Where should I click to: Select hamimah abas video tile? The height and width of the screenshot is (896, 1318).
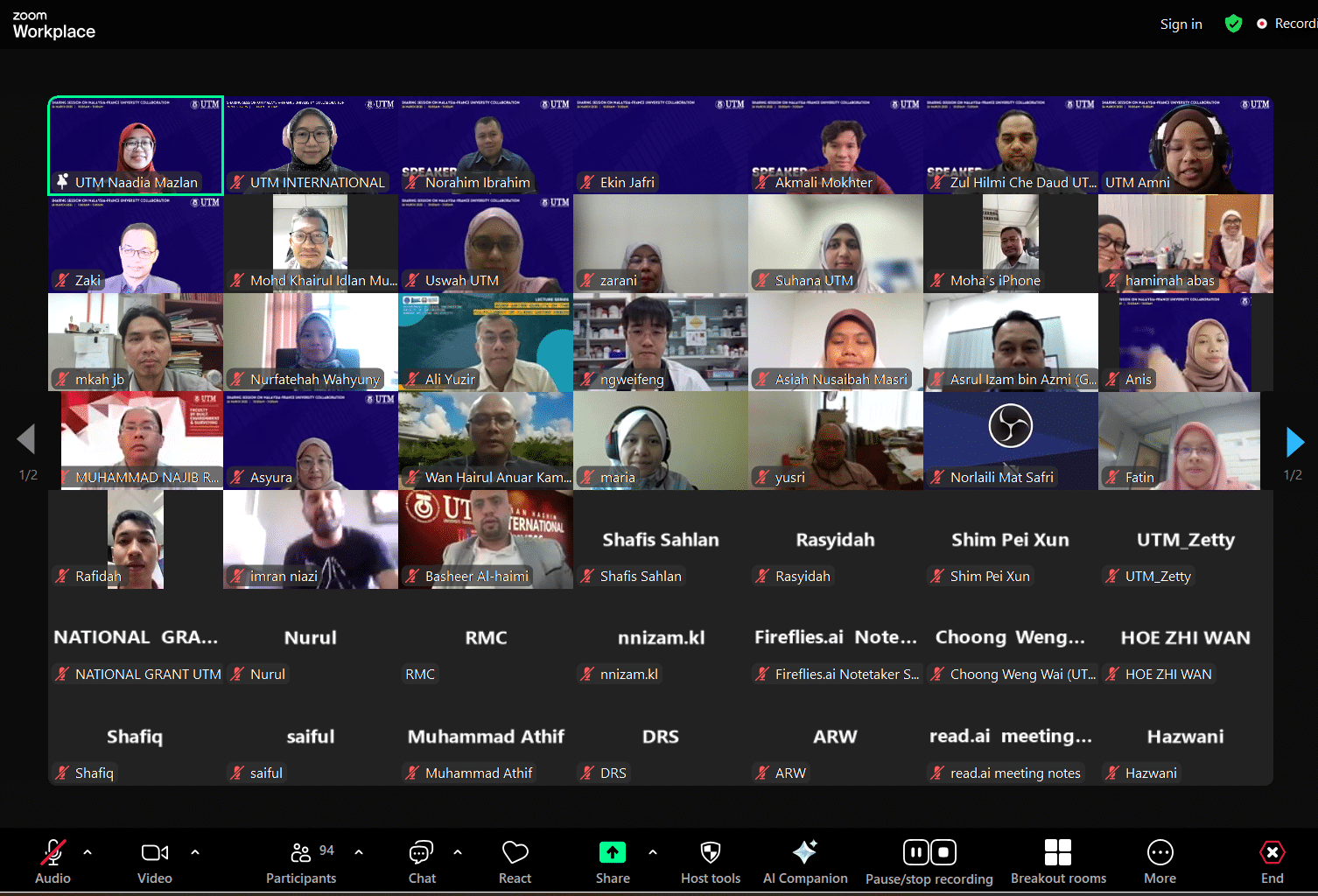(x=1186, y=244)
